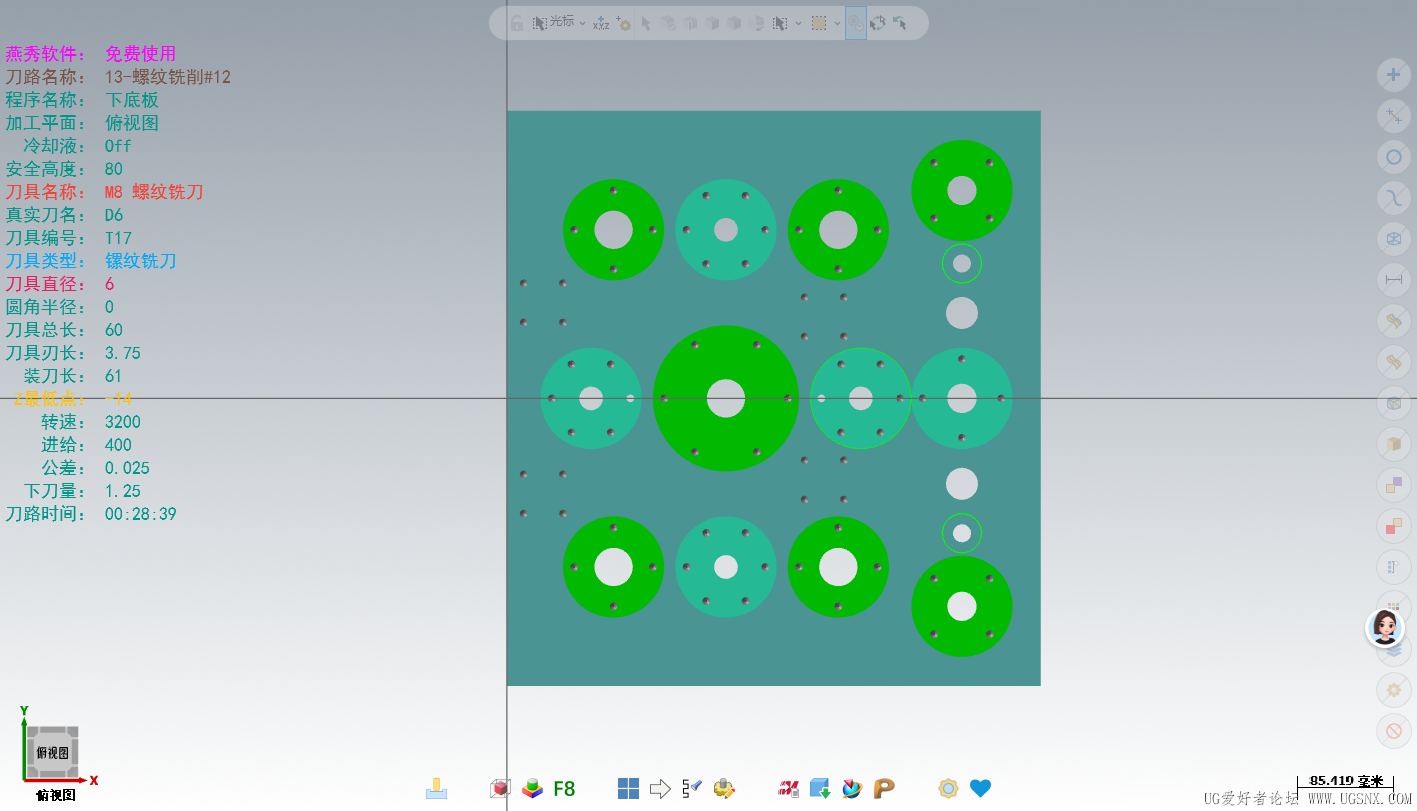1417x811 pixels.
Task: Select the curve spline tool in sidebar
Action: tap(1393, 197)
